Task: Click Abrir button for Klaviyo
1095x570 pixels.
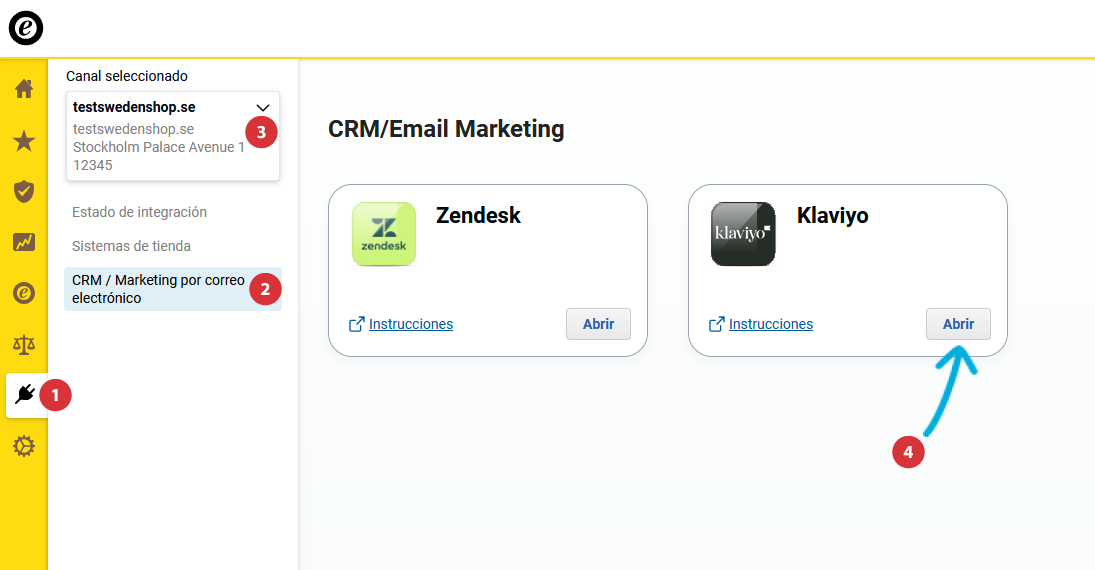Action: pos(958,324)
